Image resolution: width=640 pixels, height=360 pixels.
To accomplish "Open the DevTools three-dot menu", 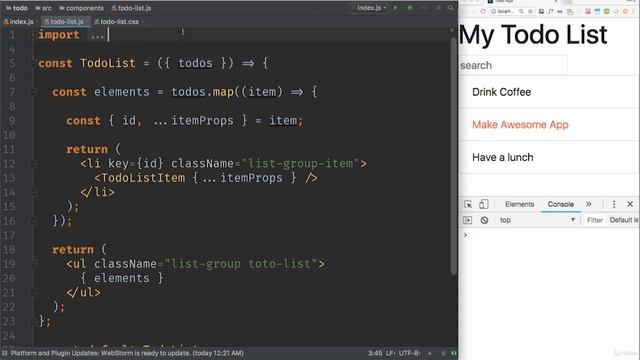I will click(x=614, y=204).
